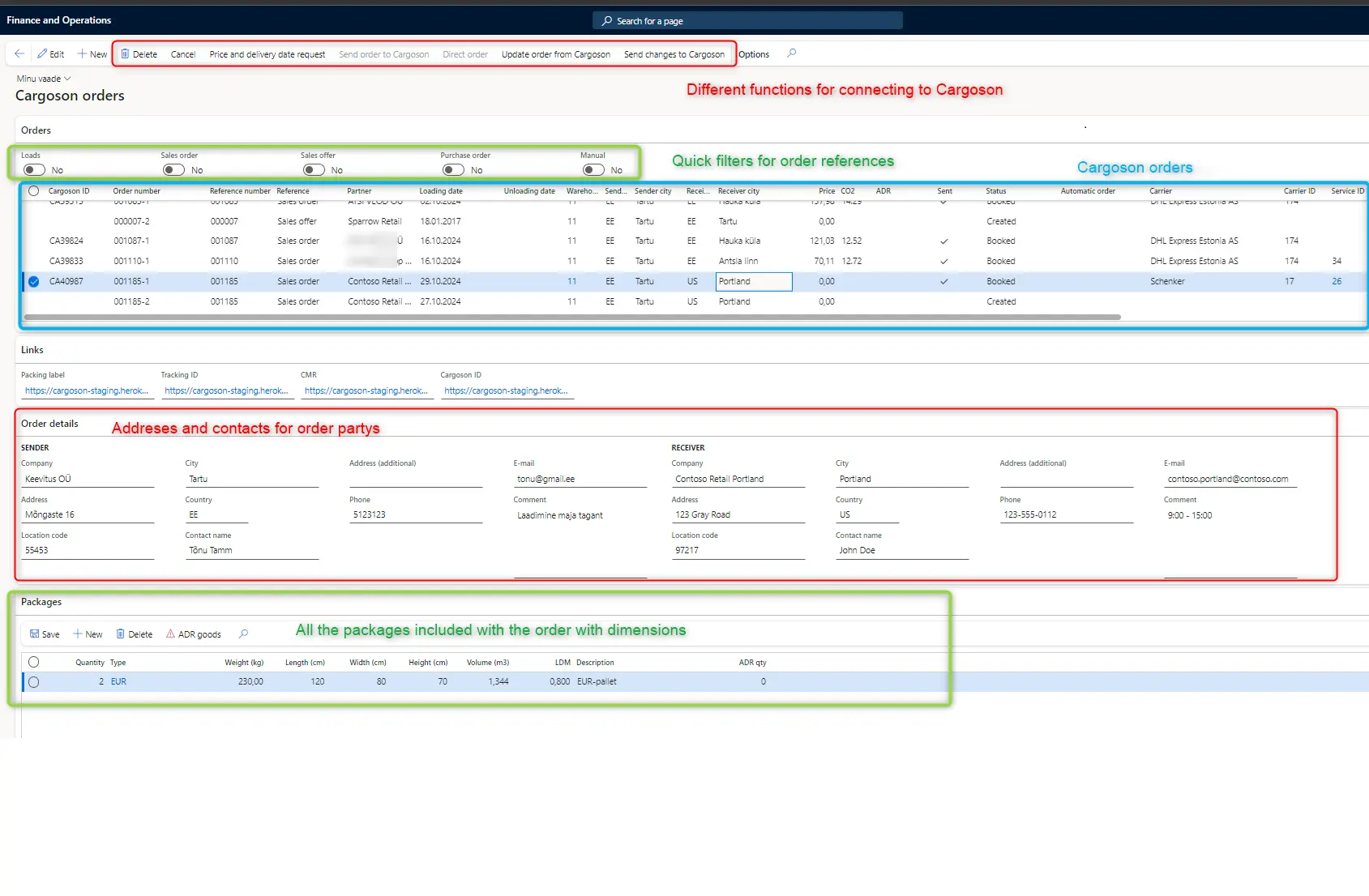Open the CMR document link
This screenshot has width=1369, height=896.
click(x=366, y=390)
